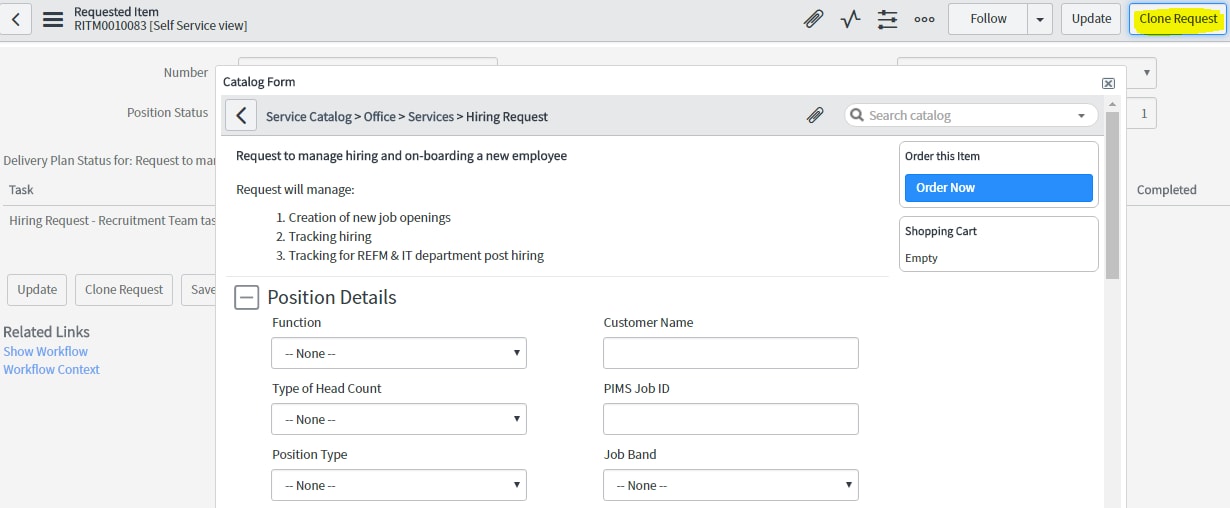This screenshot has width=1230, height=508.
Task: Click 'Creation of new job openings' text
Action: 370,218
